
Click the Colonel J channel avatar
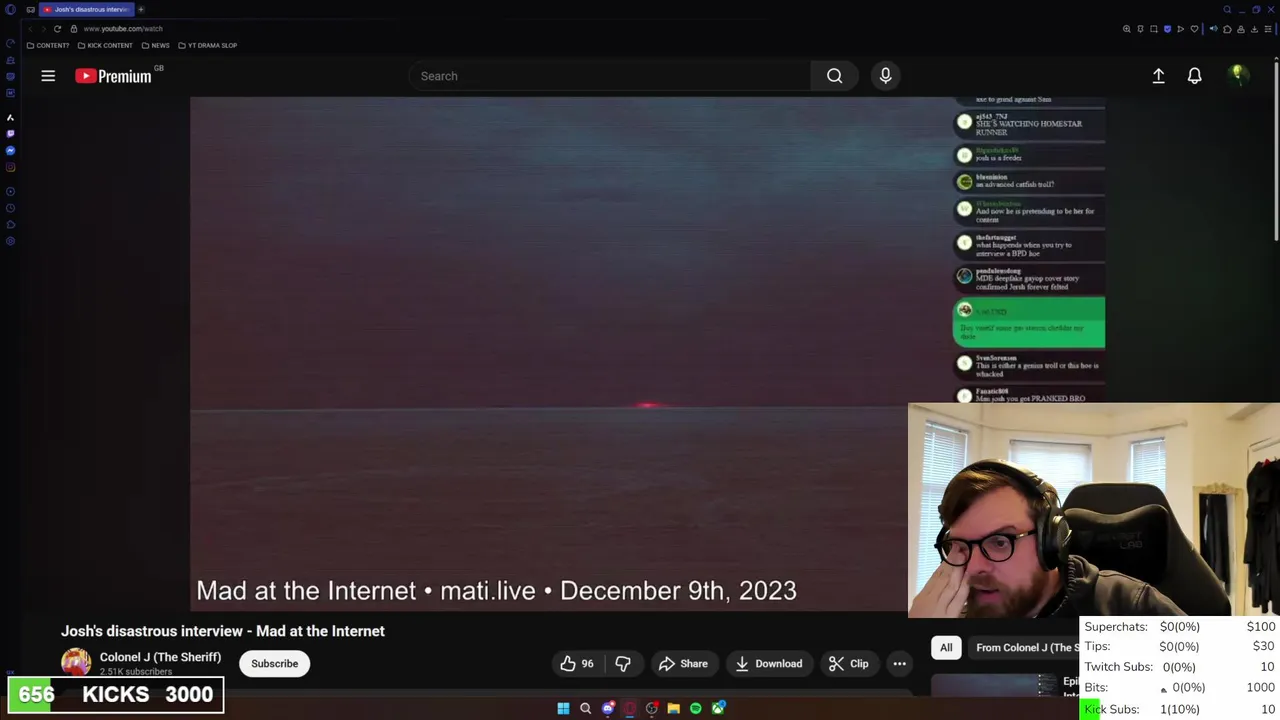pyautogui.click(x=76, y=663)
